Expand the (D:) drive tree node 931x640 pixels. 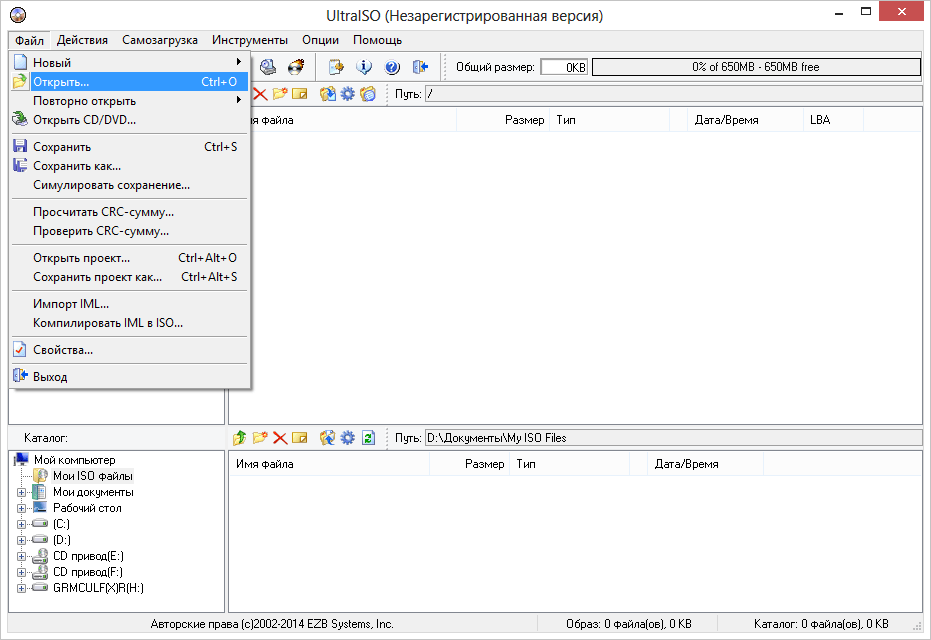coord(21,540)
